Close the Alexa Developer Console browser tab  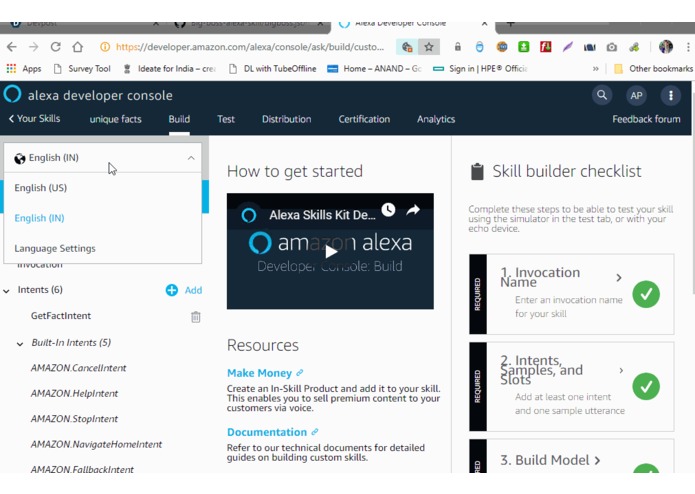coord(484,23)
